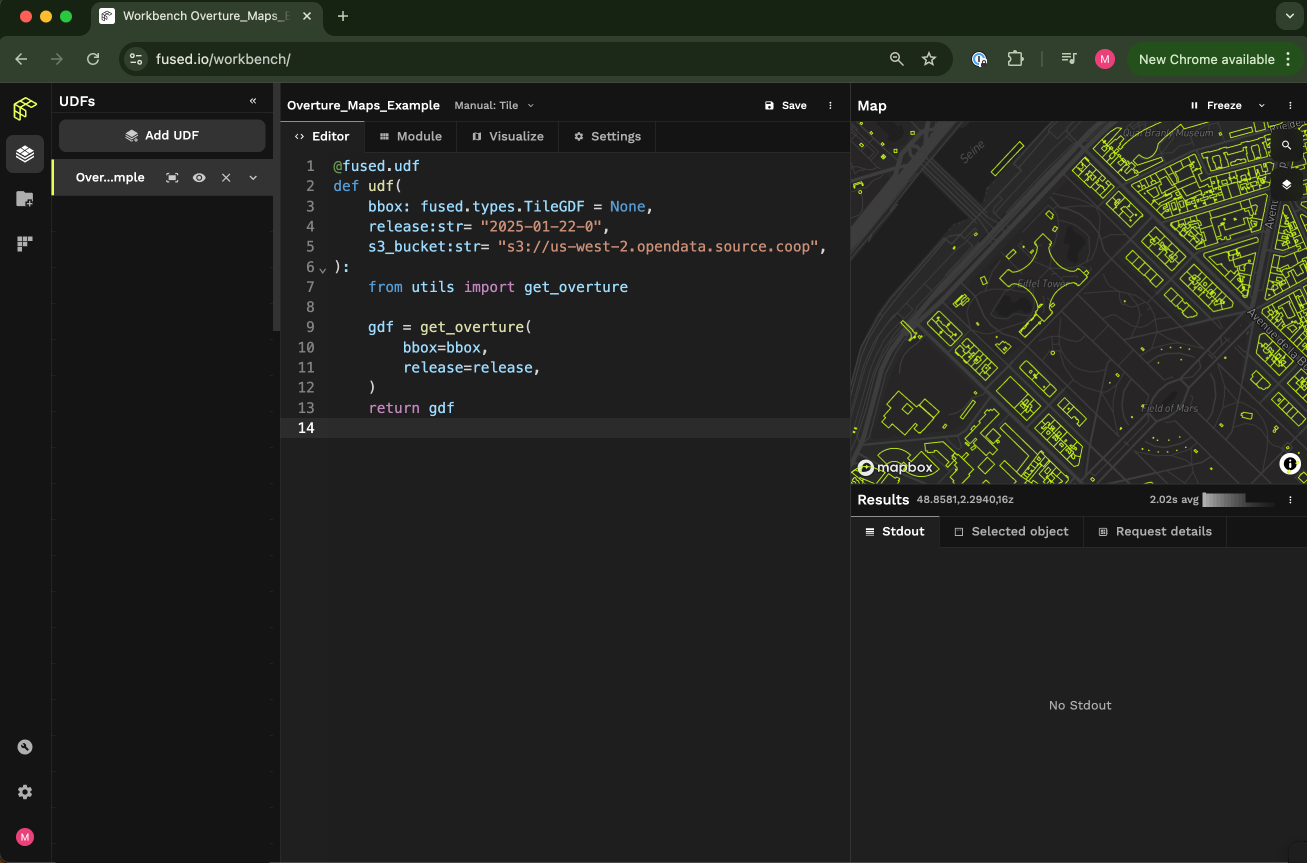
Task: Select the Workbench Overture_Maps browser tab
Action: 208,16
